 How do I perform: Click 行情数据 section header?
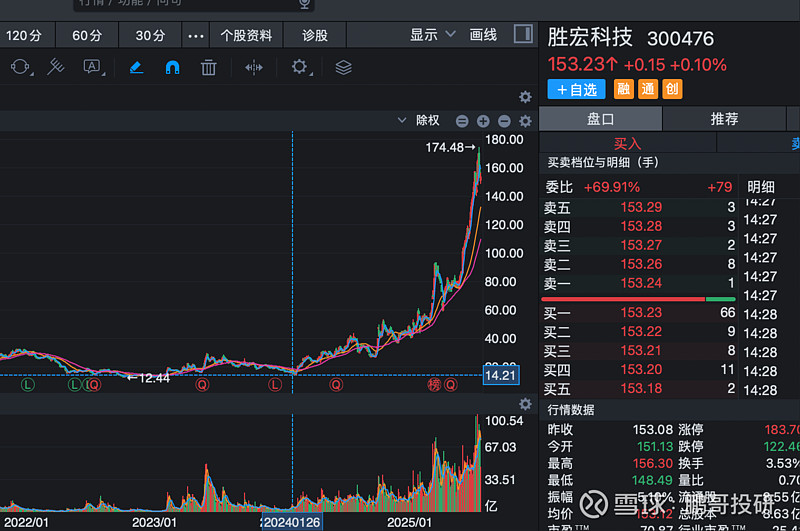(571, 410)
